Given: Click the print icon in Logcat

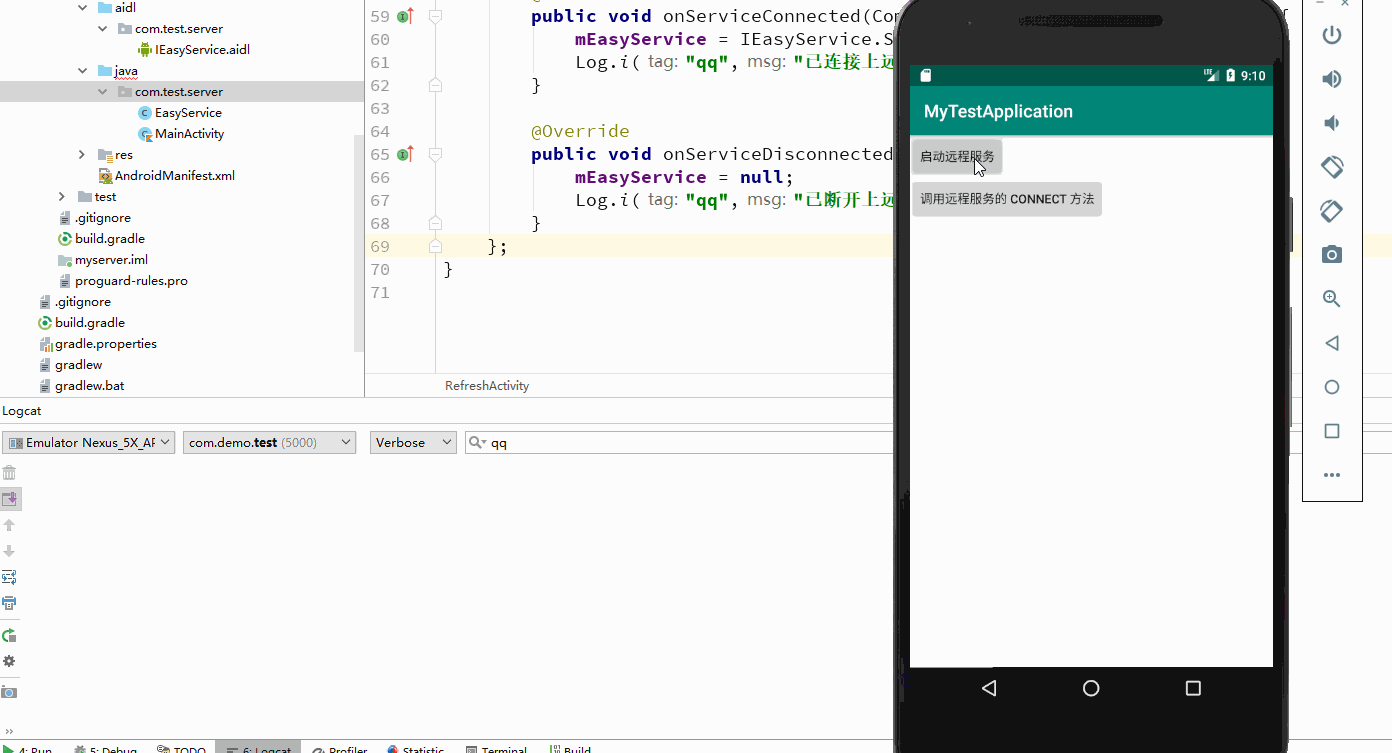Looking at the screenshot, I should tap(9, 603).
